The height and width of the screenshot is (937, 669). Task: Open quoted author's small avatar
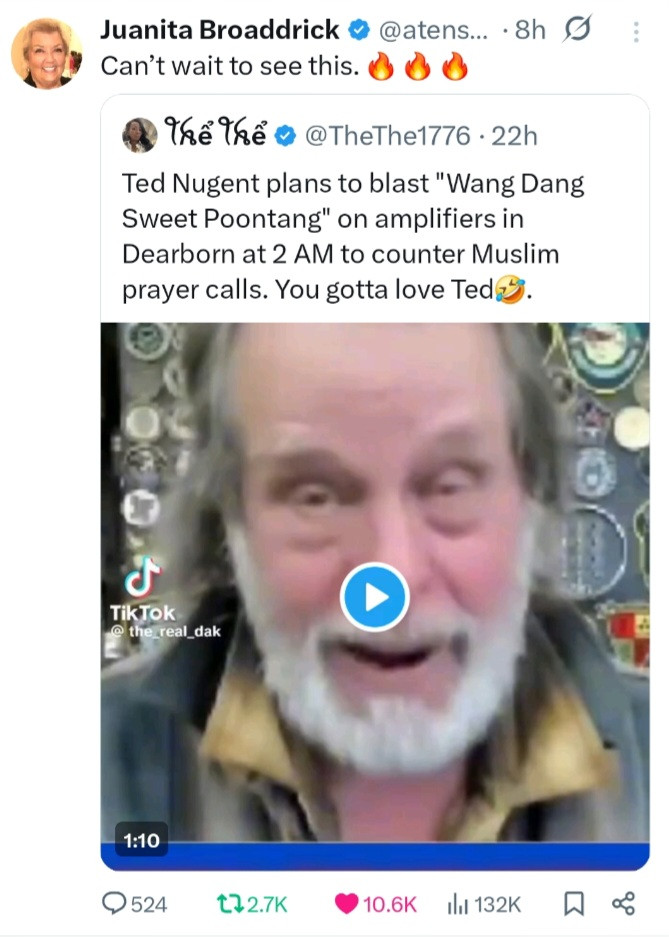pos(140,135)
